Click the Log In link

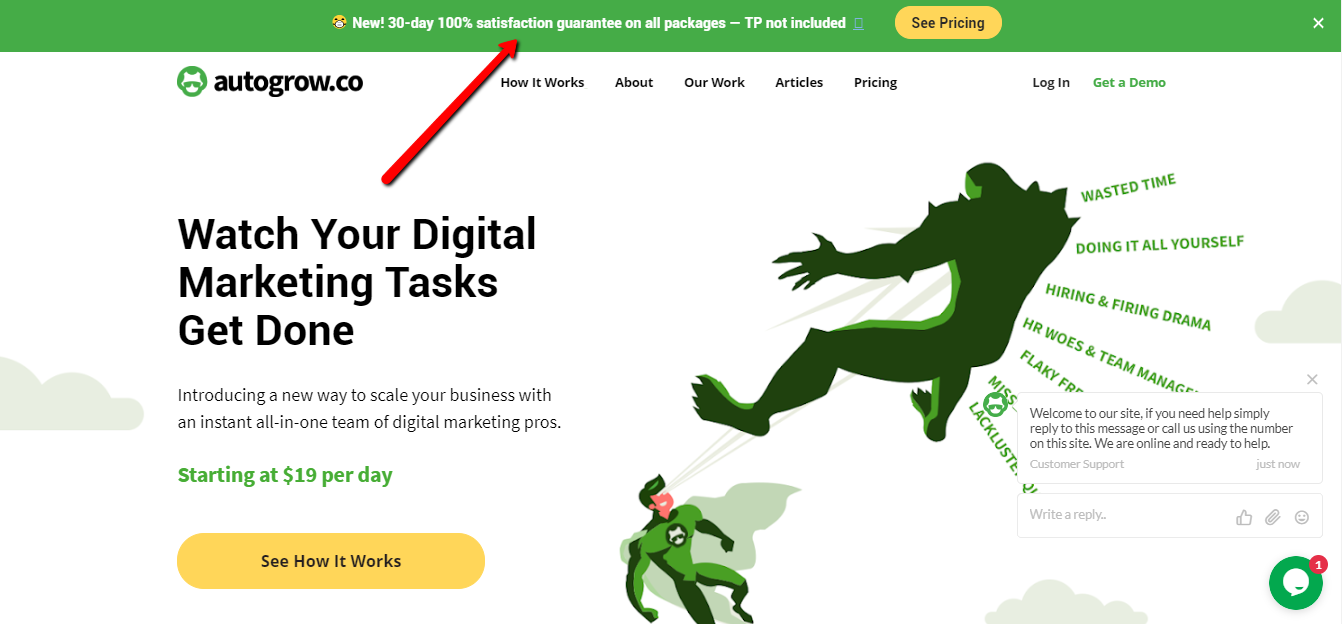(x=1051, y=82)
